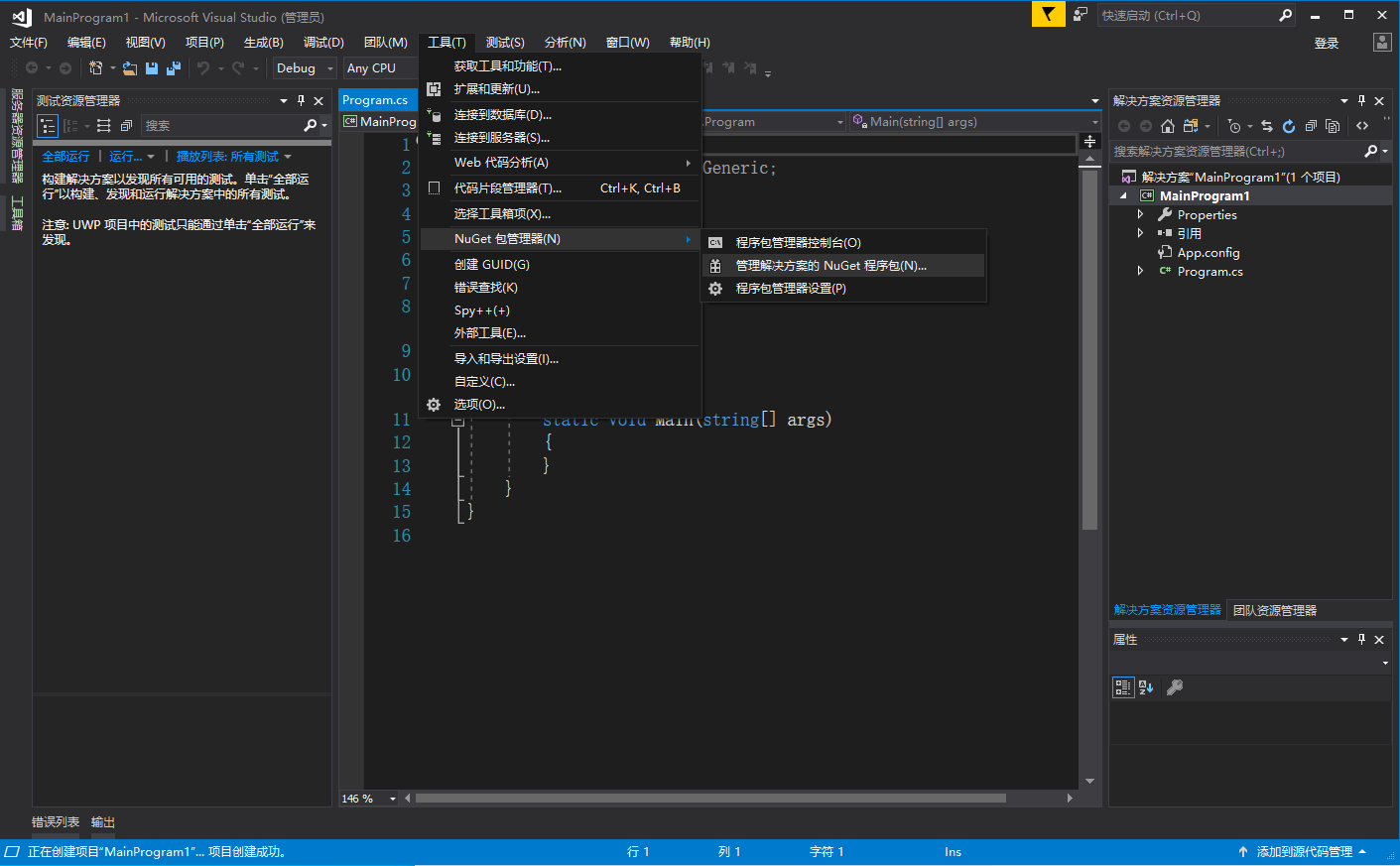This screenshot has height=866, width=1400.
Task: Select App.config in Solution Explorer
Action: tap(1209, 252)
